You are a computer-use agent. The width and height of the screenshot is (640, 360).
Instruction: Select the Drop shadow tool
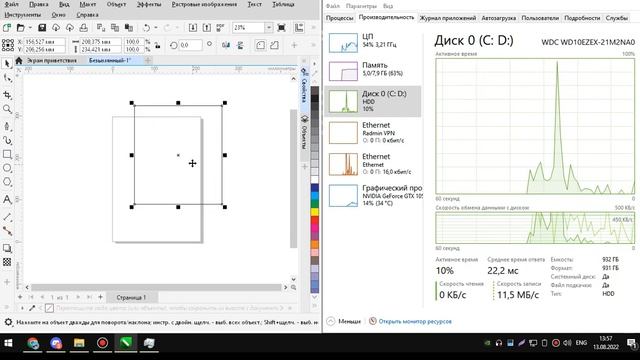(7, 248)
